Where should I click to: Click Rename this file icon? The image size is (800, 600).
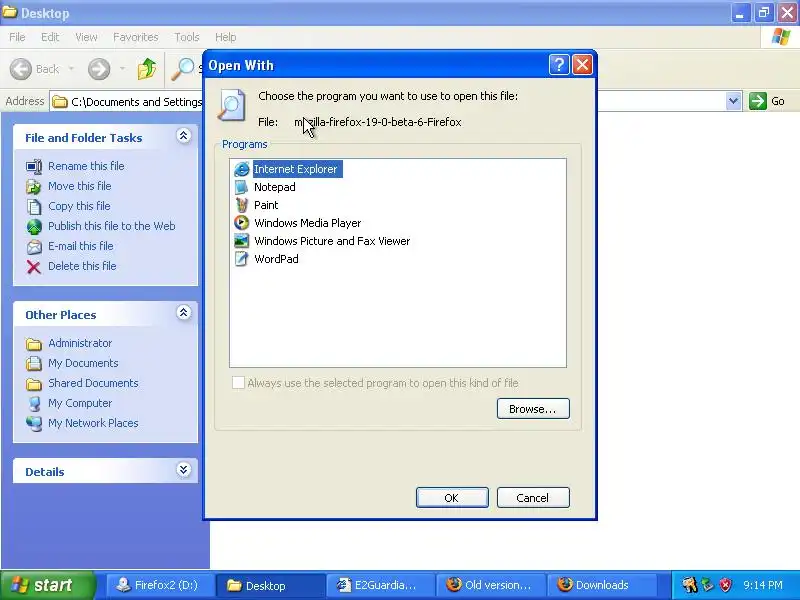point(34,166)
